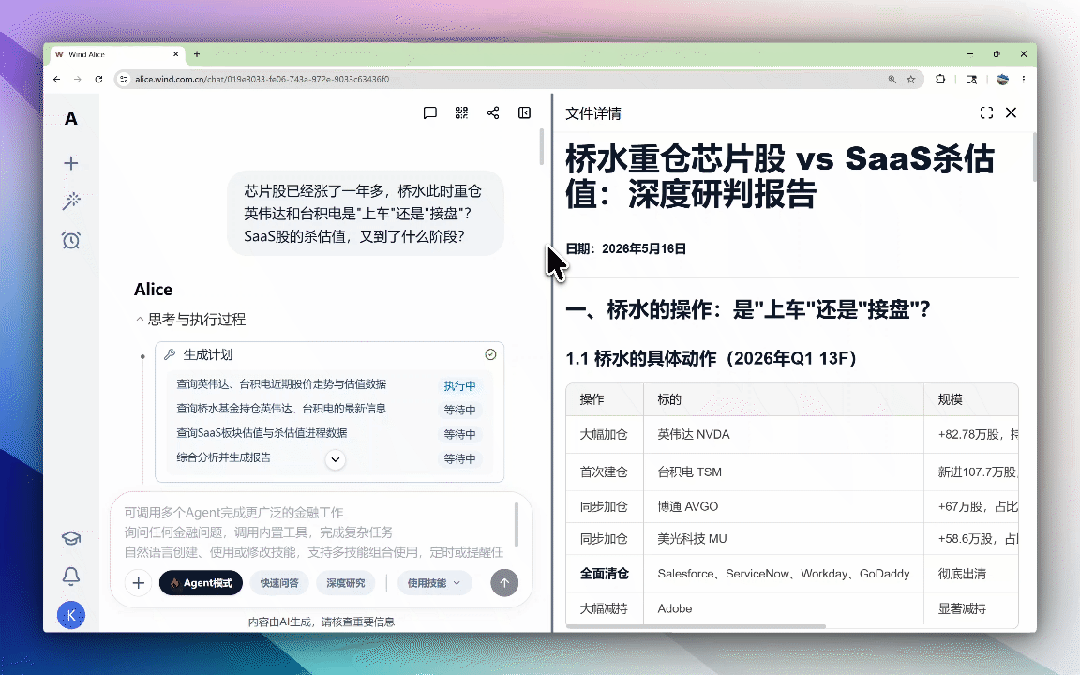Select 深度研究 mode
The height and width of the screenshot is (675, 1080).
point(346,583)
